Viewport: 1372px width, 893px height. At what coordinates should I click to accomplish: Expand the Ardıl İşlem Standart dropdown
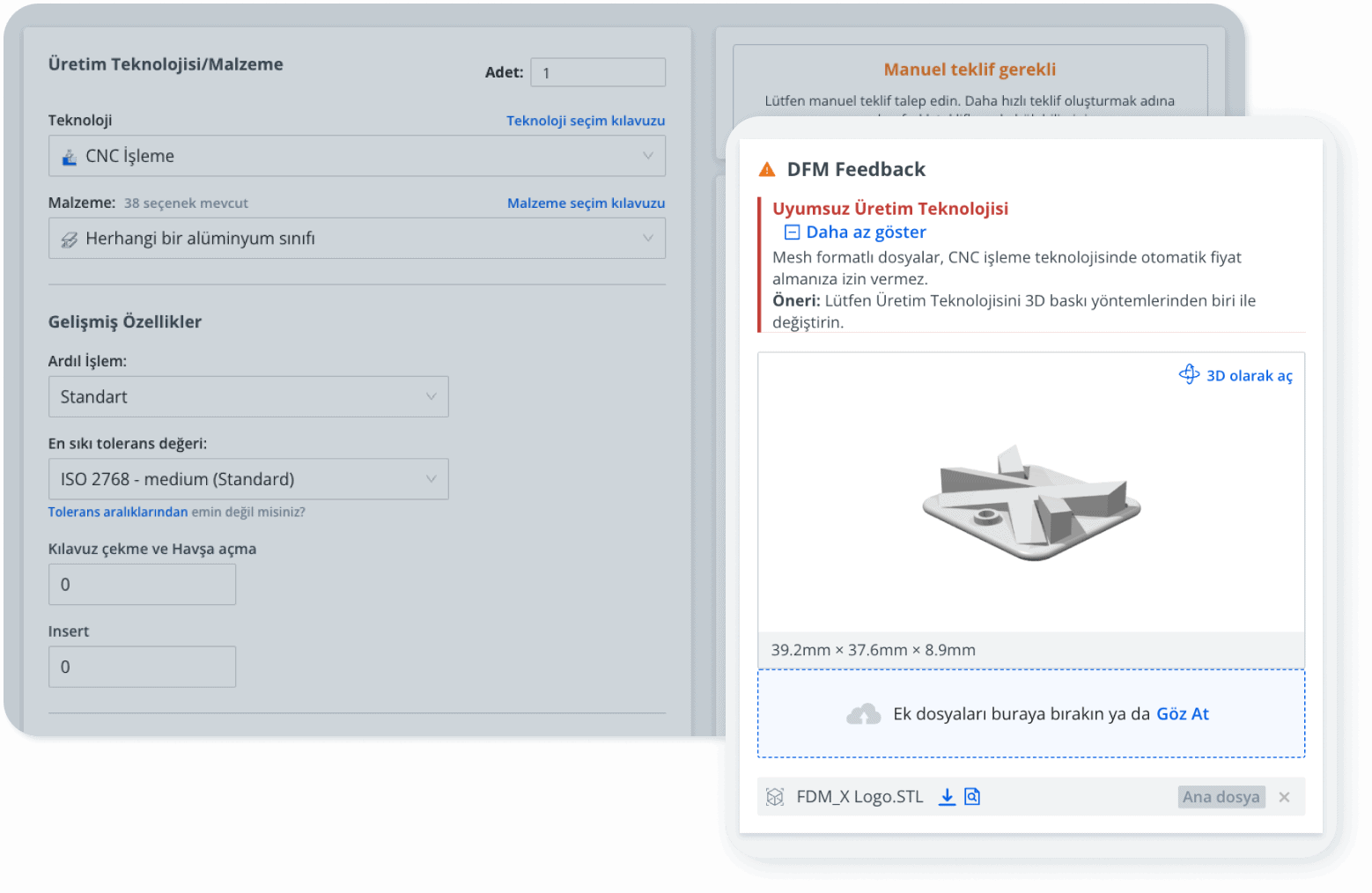[248, 397]
